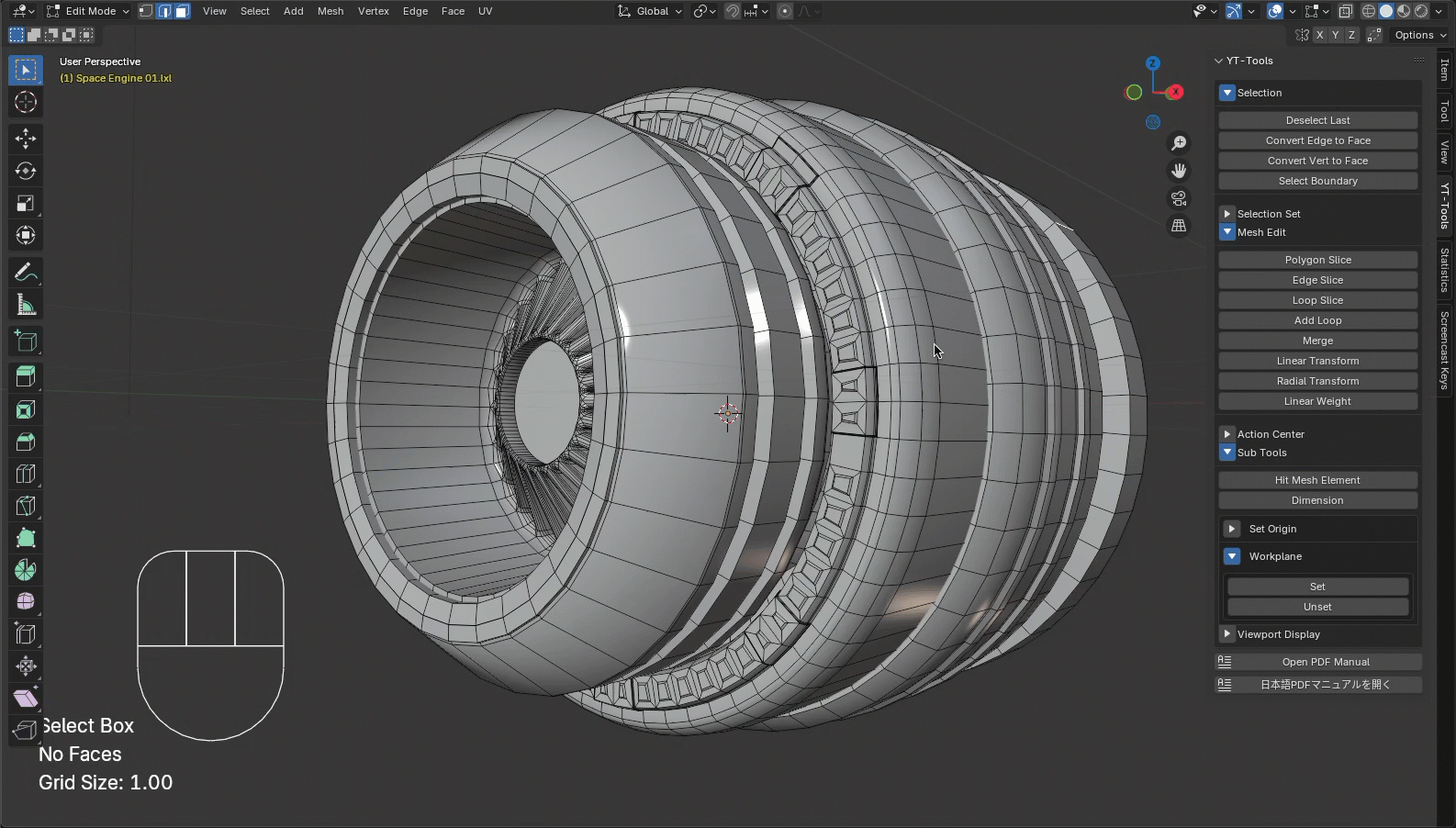
Task: Toggle camera view icon in viewport
Action: 1179,198
